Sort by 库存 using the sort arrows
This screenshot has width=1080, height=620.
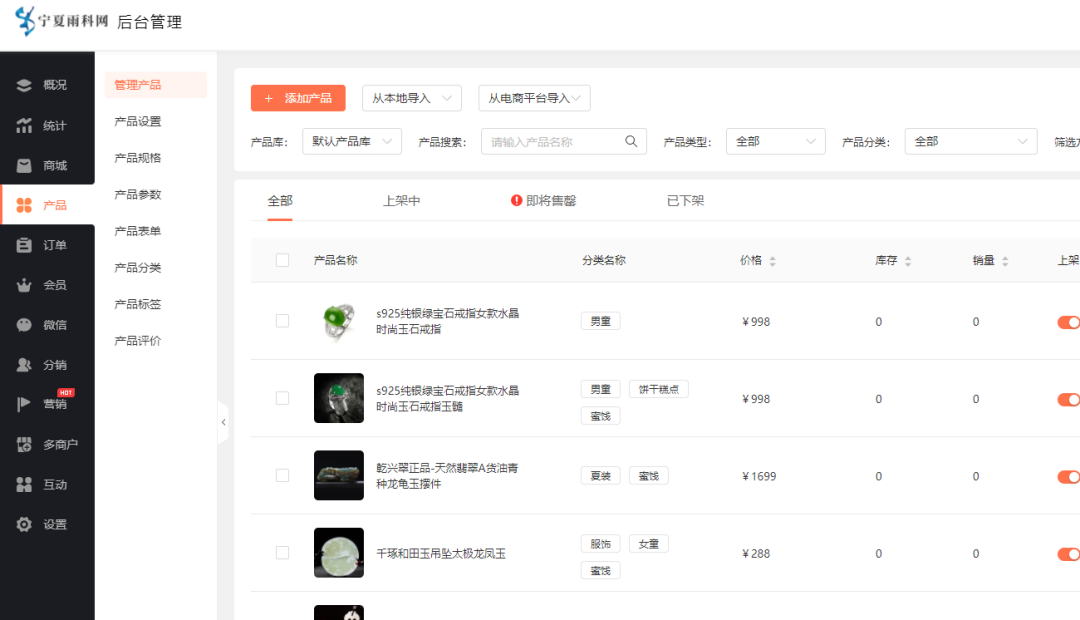pyautogui.click(x=908, y=261)
